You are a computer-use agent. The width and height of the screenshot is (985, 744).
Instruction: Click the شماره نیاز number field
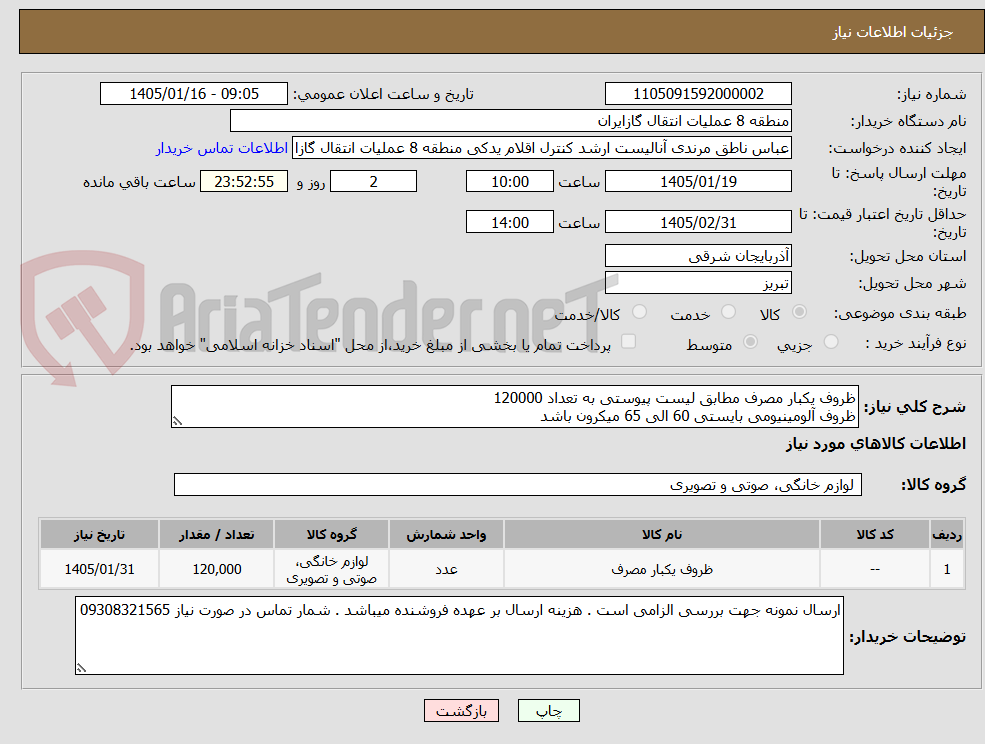coord(698,94)
